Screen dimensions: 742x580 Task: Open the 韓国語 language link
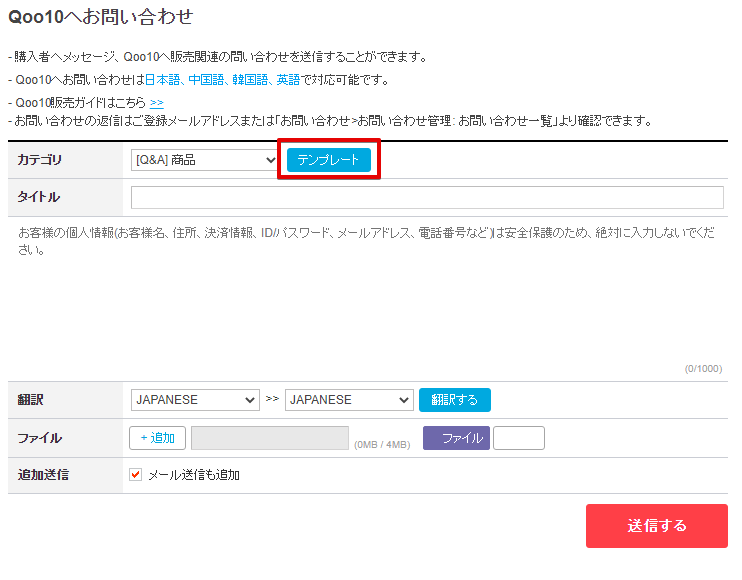(x=249, y=80)
